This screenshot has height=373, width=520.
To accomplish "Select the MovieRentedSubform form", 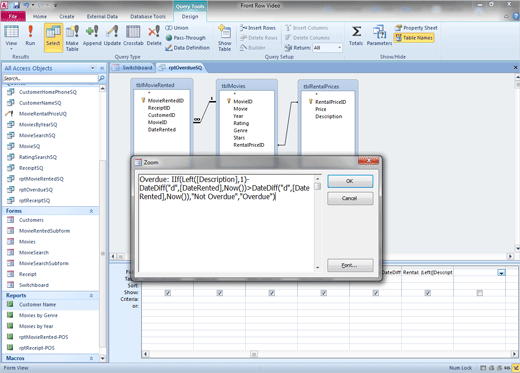I will [44, 231].
